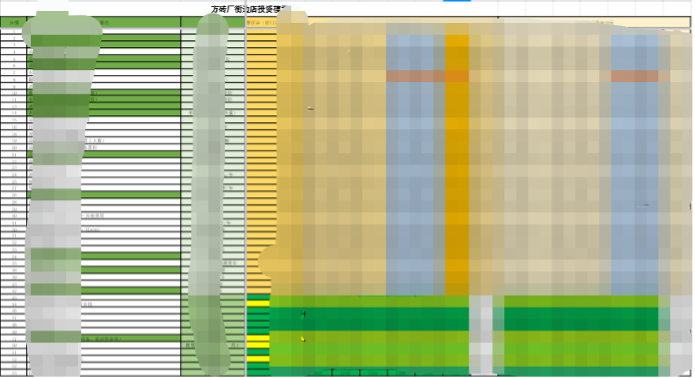The image size is (695, 378).
Task: Select the topmost bright yellow cell
Action: (x=258, y=304)
